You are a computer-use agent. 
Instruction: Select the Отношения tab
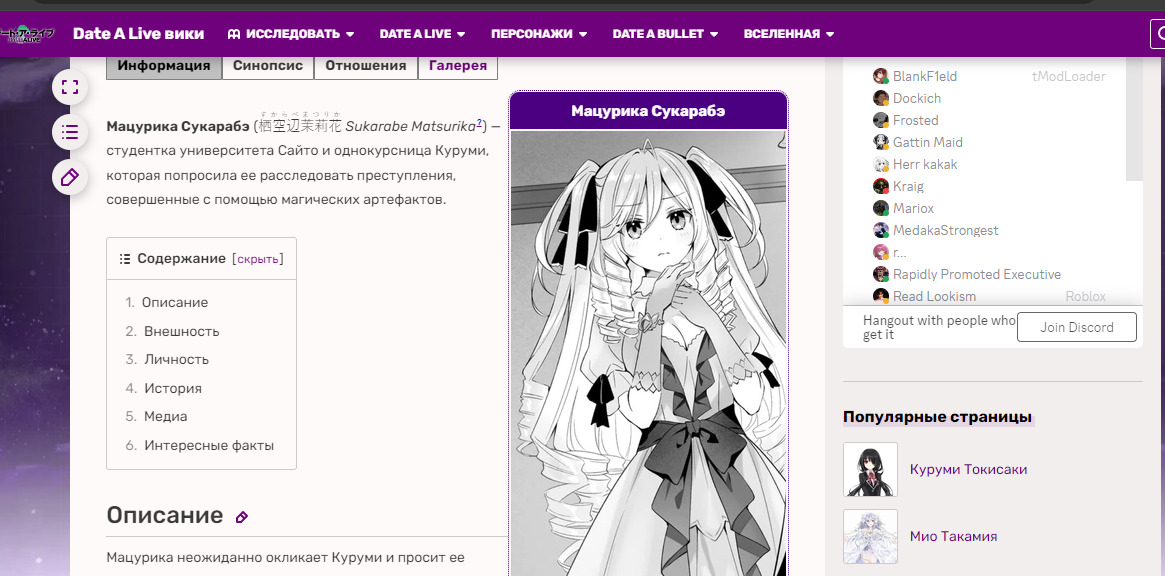[x=365, y=66]
